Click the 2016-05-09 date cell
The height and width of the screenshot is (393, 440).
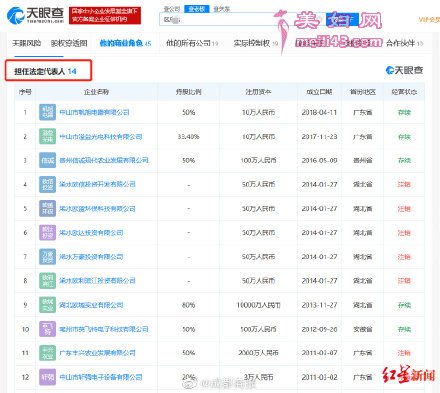tap(319, 160)
